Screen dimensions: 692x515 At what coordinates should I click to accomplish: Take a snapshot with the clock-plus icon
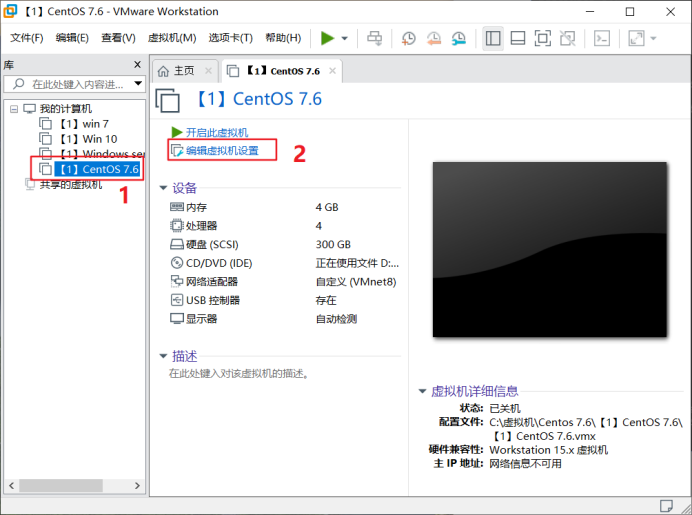point(409,38)
